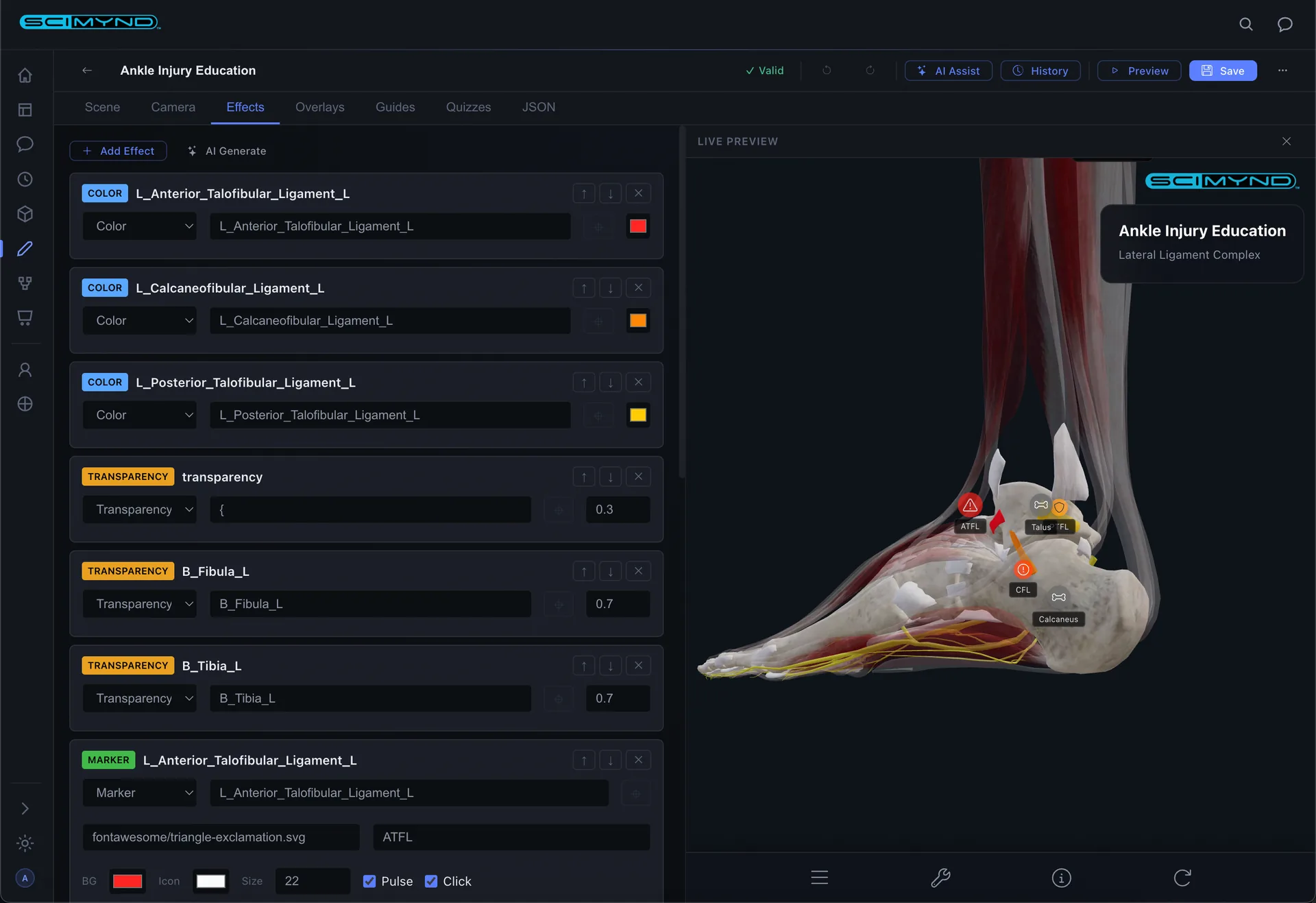Uncheck the Click checkbox

pyautogui.click(x=431, y=881)
